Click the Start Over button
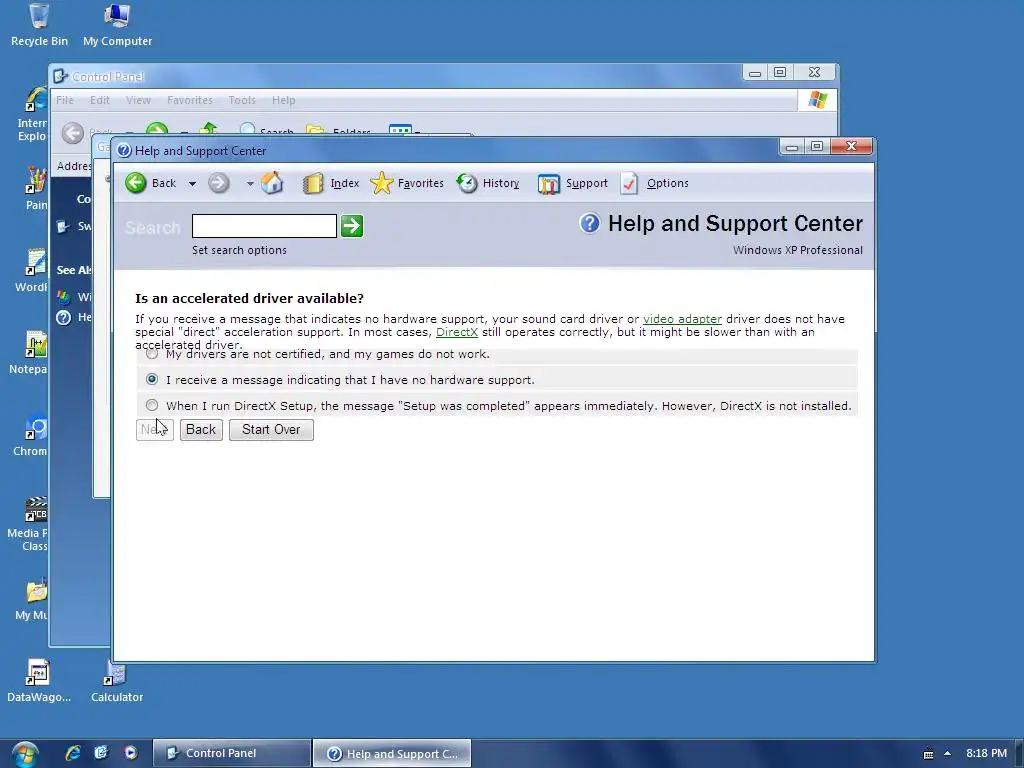Screen dimensions: 1024x768 [x=271, y=430]
